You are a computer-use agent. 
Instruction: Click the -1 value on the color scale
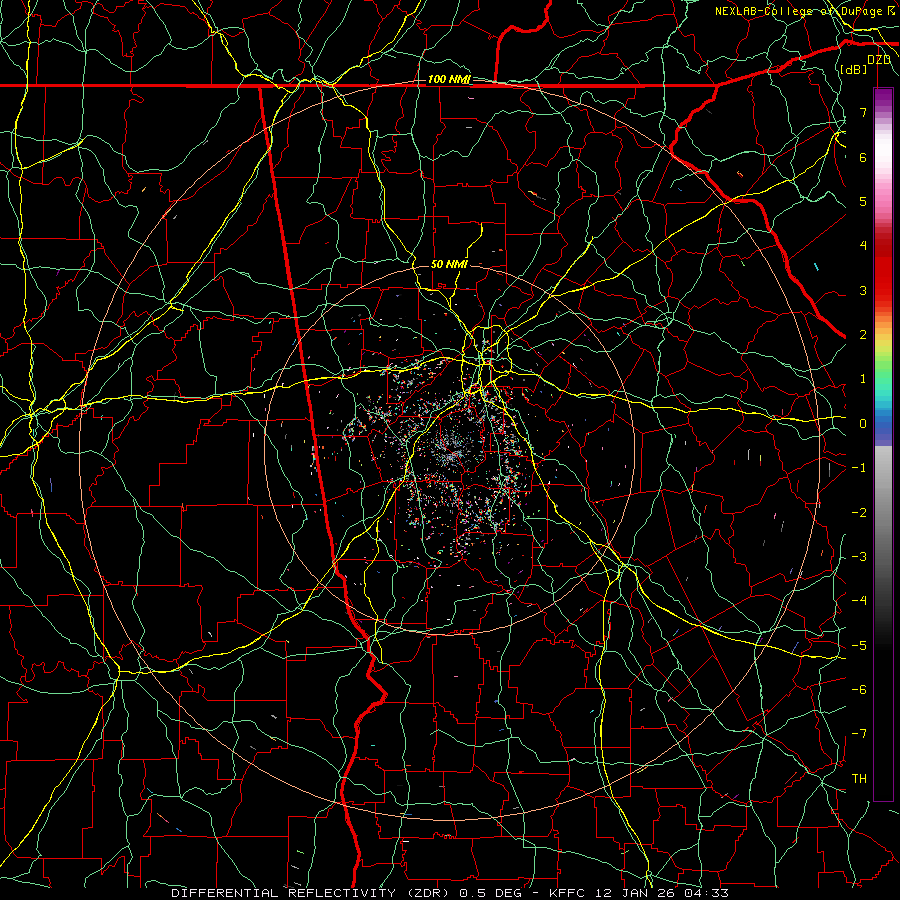click(x=859, y=468)
